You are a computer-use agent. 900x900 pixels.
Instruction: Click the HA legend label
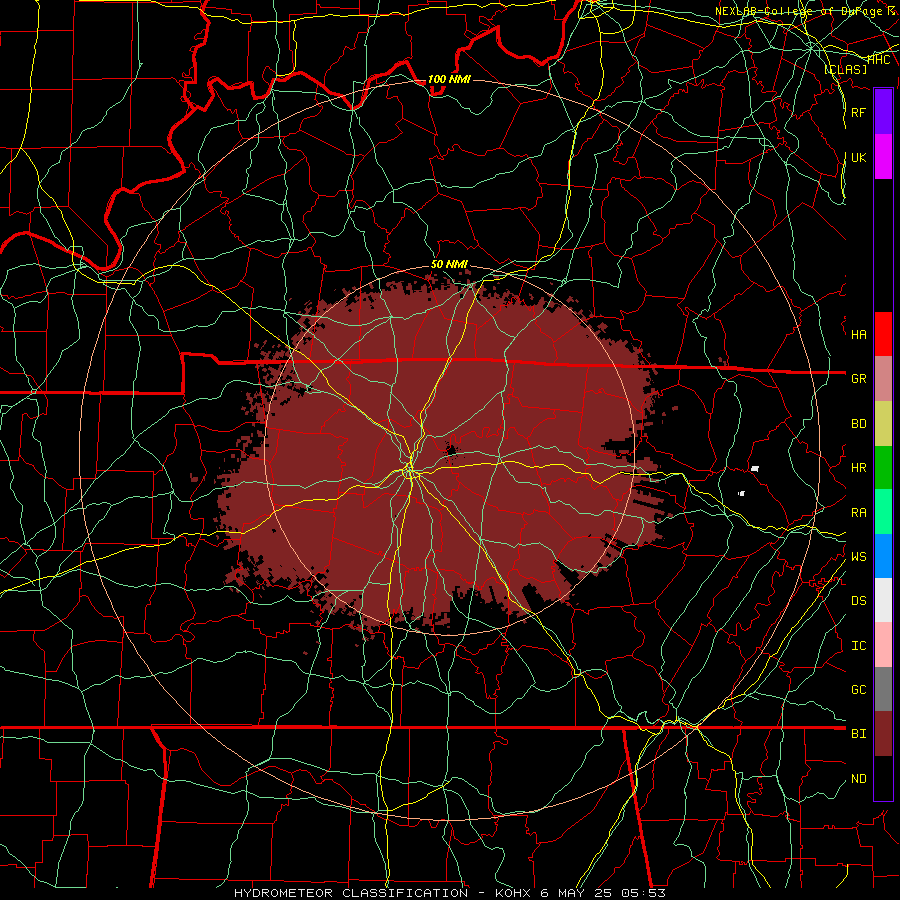pyautogui.click(x=858, y=335)
